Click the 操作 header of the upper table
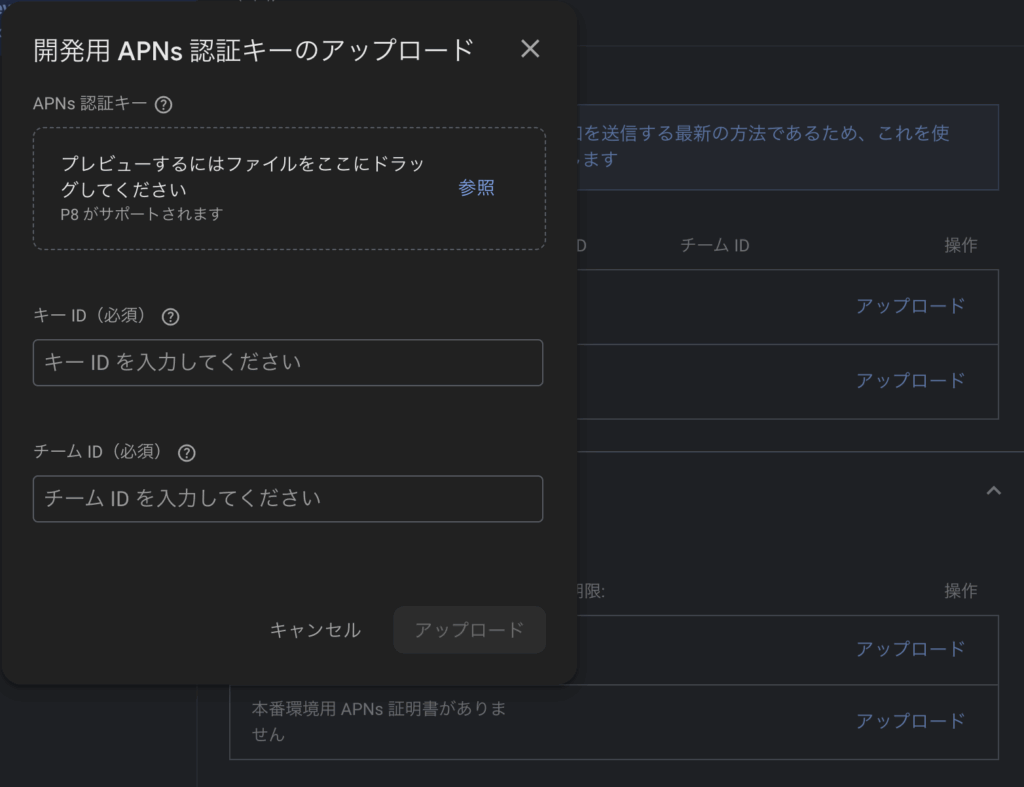 pos(960,245)
